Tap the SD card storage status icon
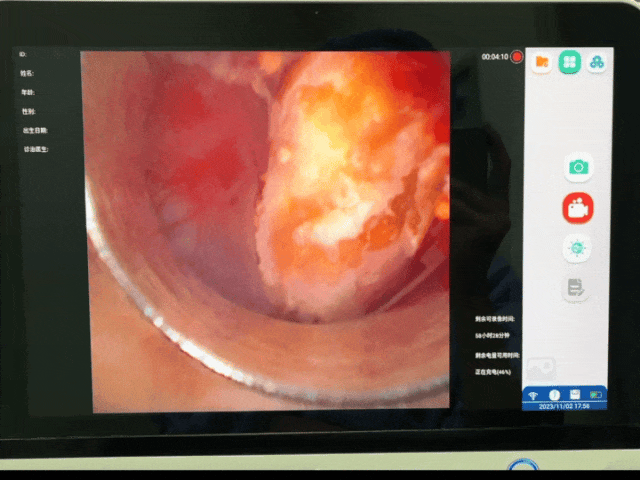This screenshot has width=640, height=480. [574, 394]
